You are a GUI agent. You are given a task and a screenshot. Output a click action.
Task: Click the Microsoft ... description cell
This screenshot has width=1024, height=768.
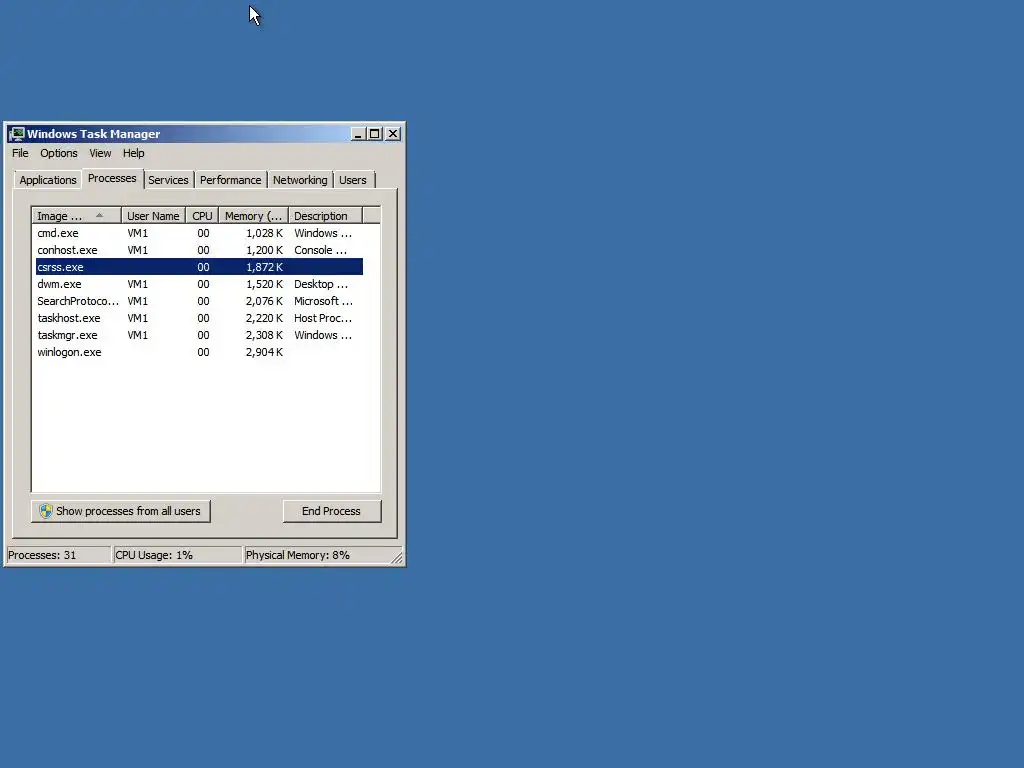click(x=323, y=301)
